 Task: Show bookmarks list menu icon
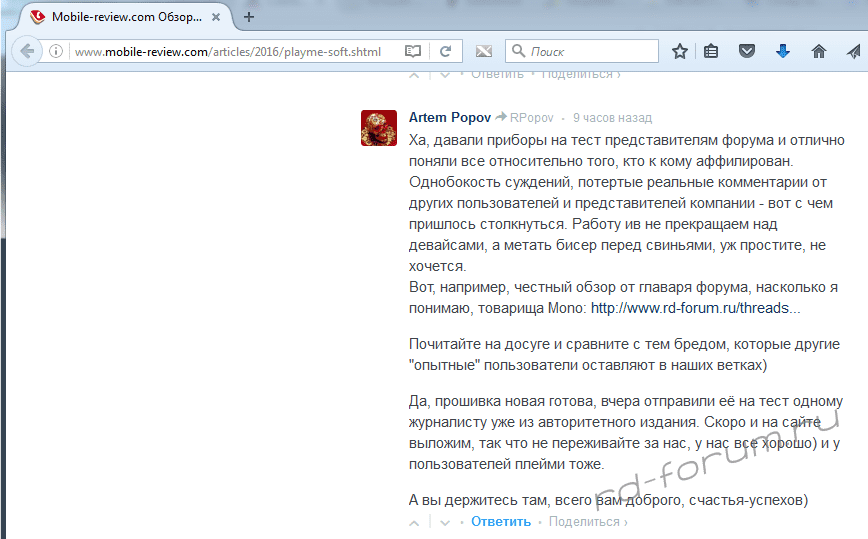711,51
